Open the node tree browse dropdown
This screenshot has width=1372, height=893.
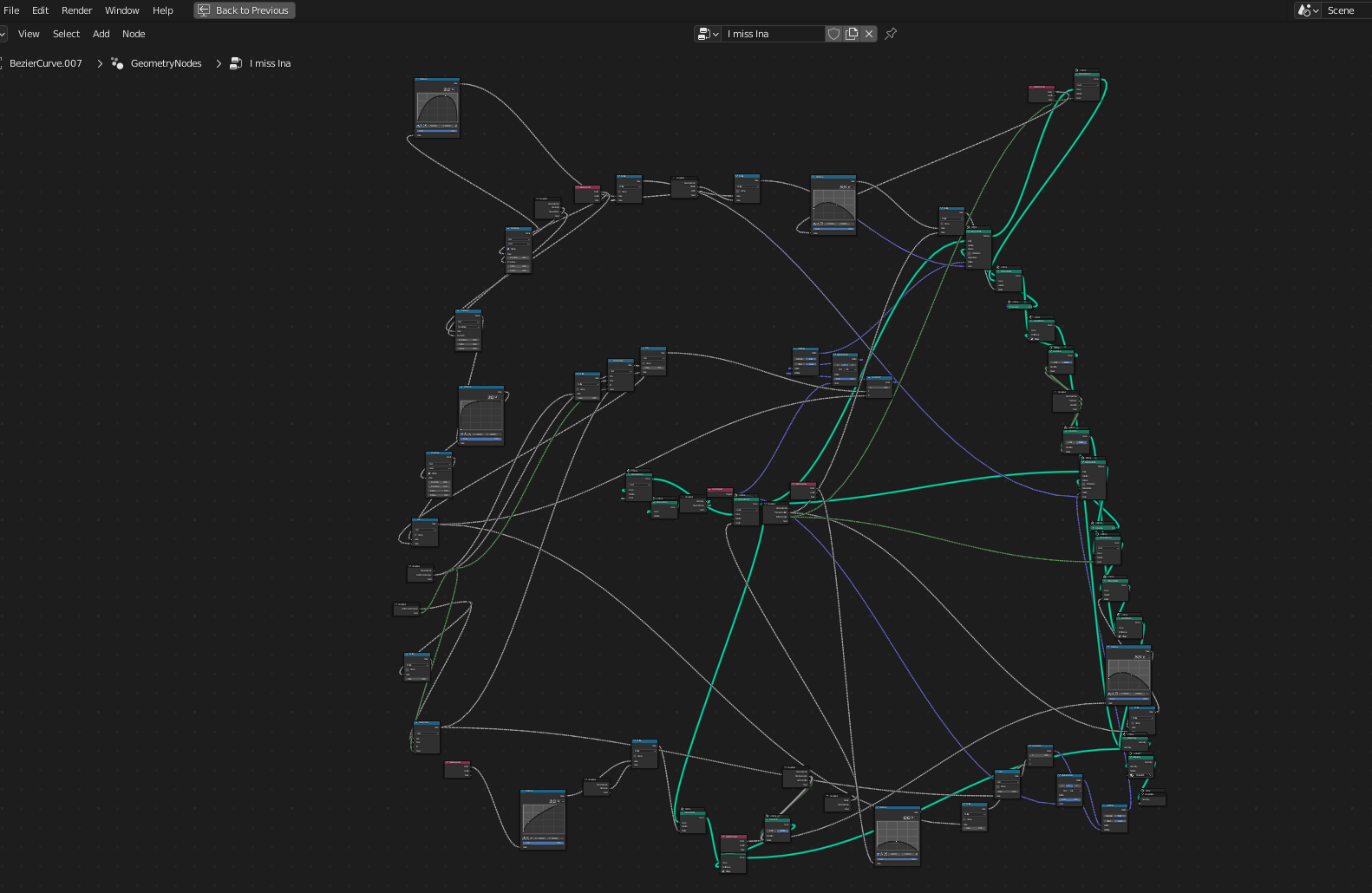(708, 34)
